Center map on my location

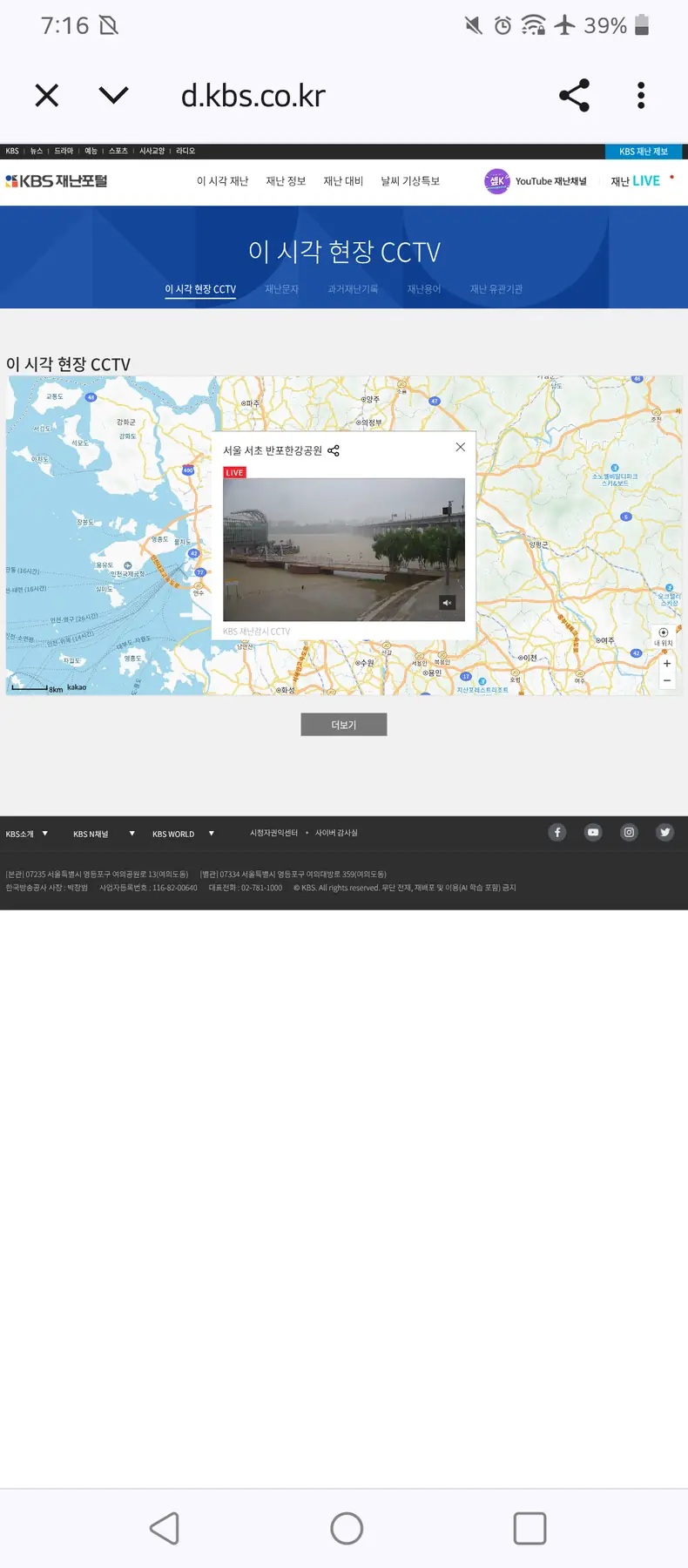[664, 633]
